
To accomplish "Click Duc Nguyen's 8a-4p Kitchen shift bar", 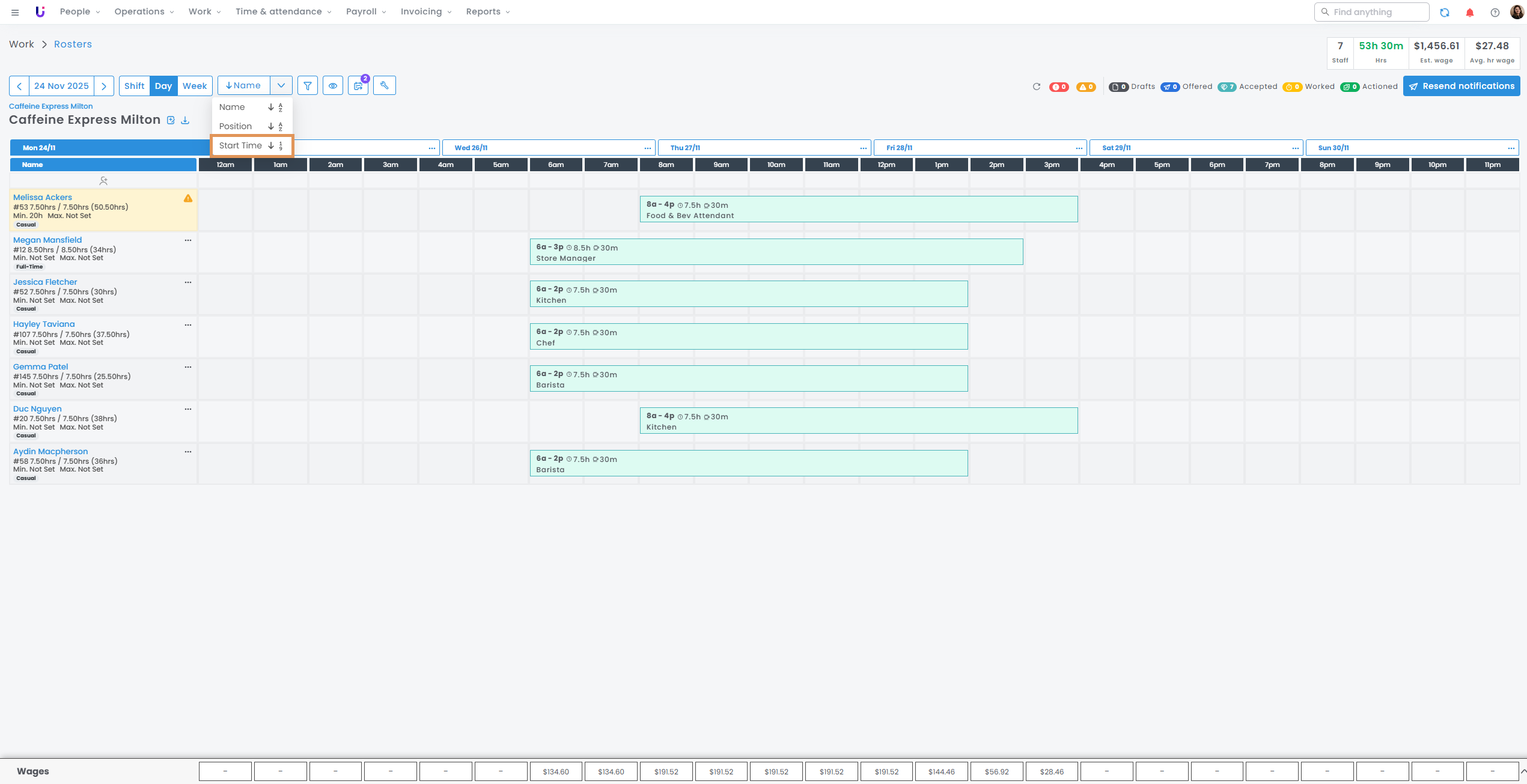I will point(858,421).
